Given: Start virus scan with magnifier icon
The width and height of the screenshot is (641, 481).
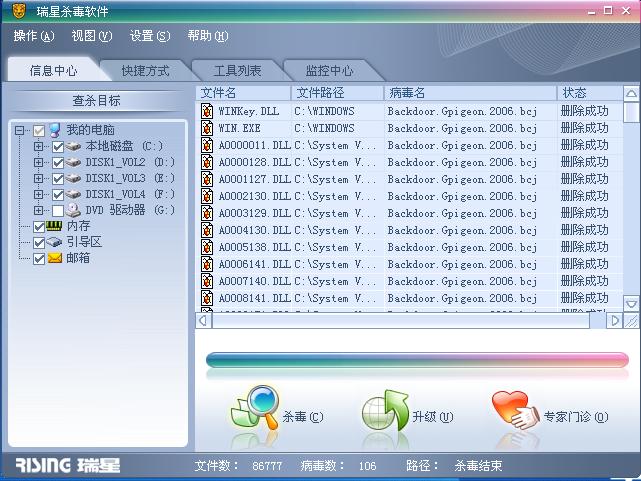Looking at the screenshot, I should pyautogui.click(x=256, y=407).
